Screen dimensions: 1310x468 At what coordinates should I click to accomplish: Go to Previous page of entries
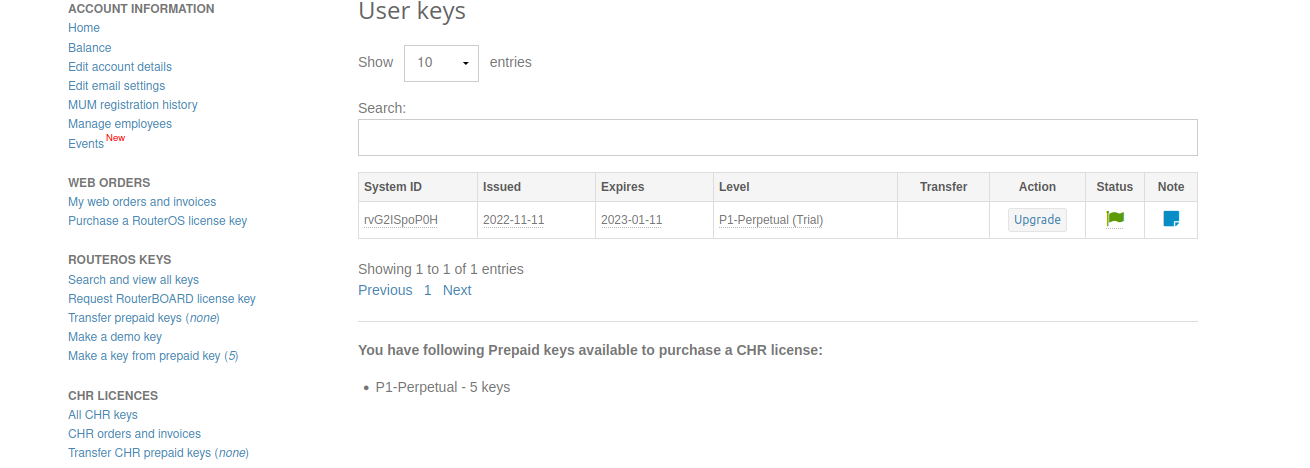click(x=385, y=290)
